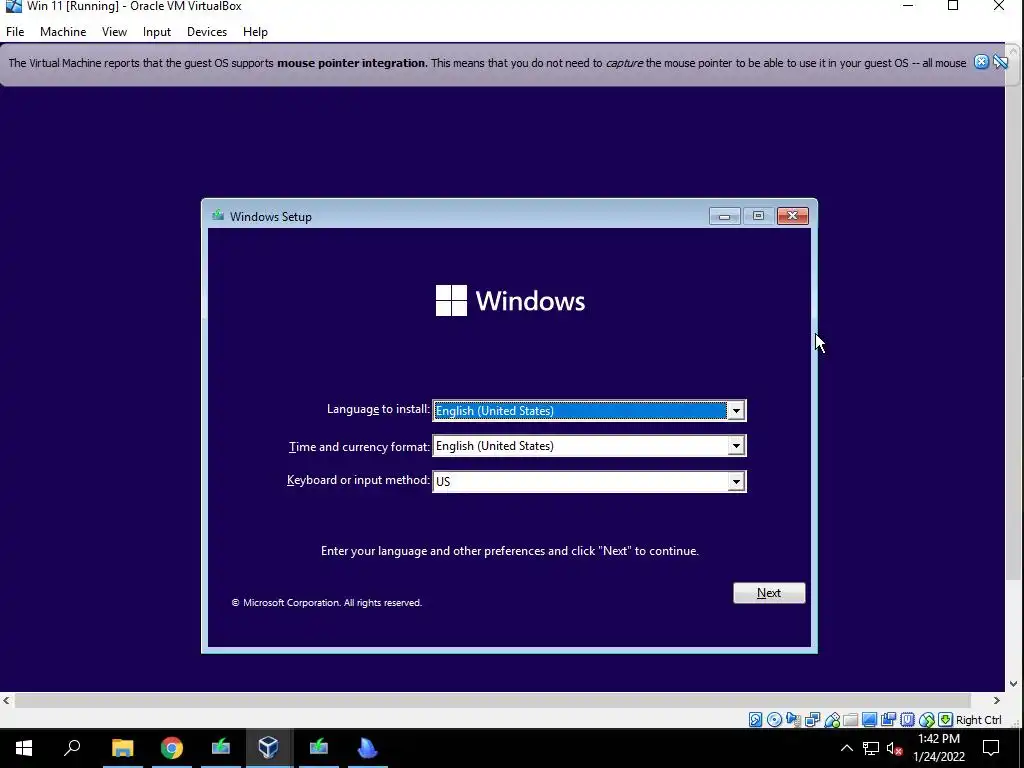The height and width of the screenshot is (768, 1024).
Task: Click the network adapters indicator icon
Action: point(812,720)
